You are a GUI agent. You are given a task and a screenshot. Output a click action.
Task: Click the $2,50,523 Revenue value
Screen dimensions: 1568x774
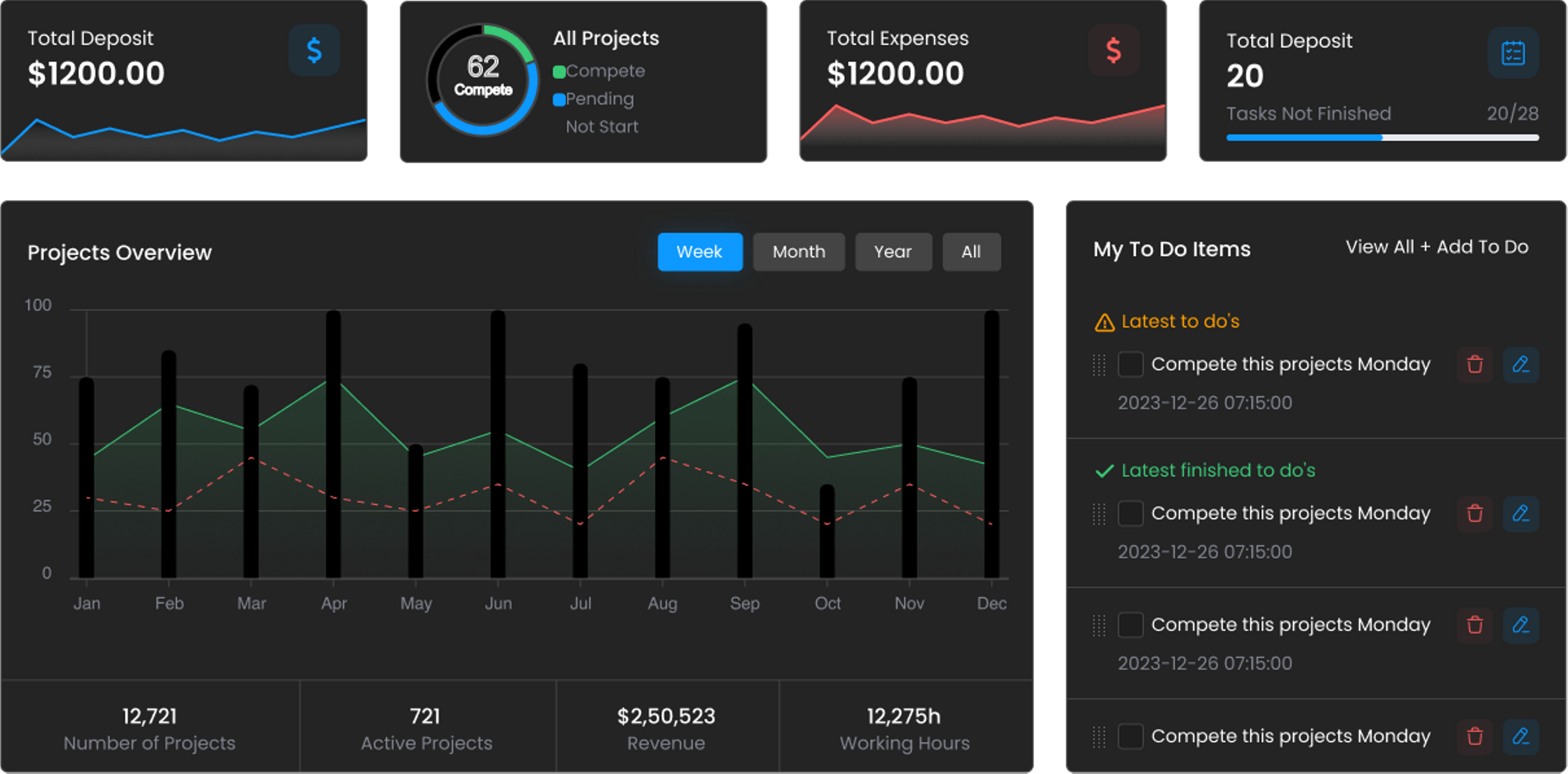coord(666,717)
